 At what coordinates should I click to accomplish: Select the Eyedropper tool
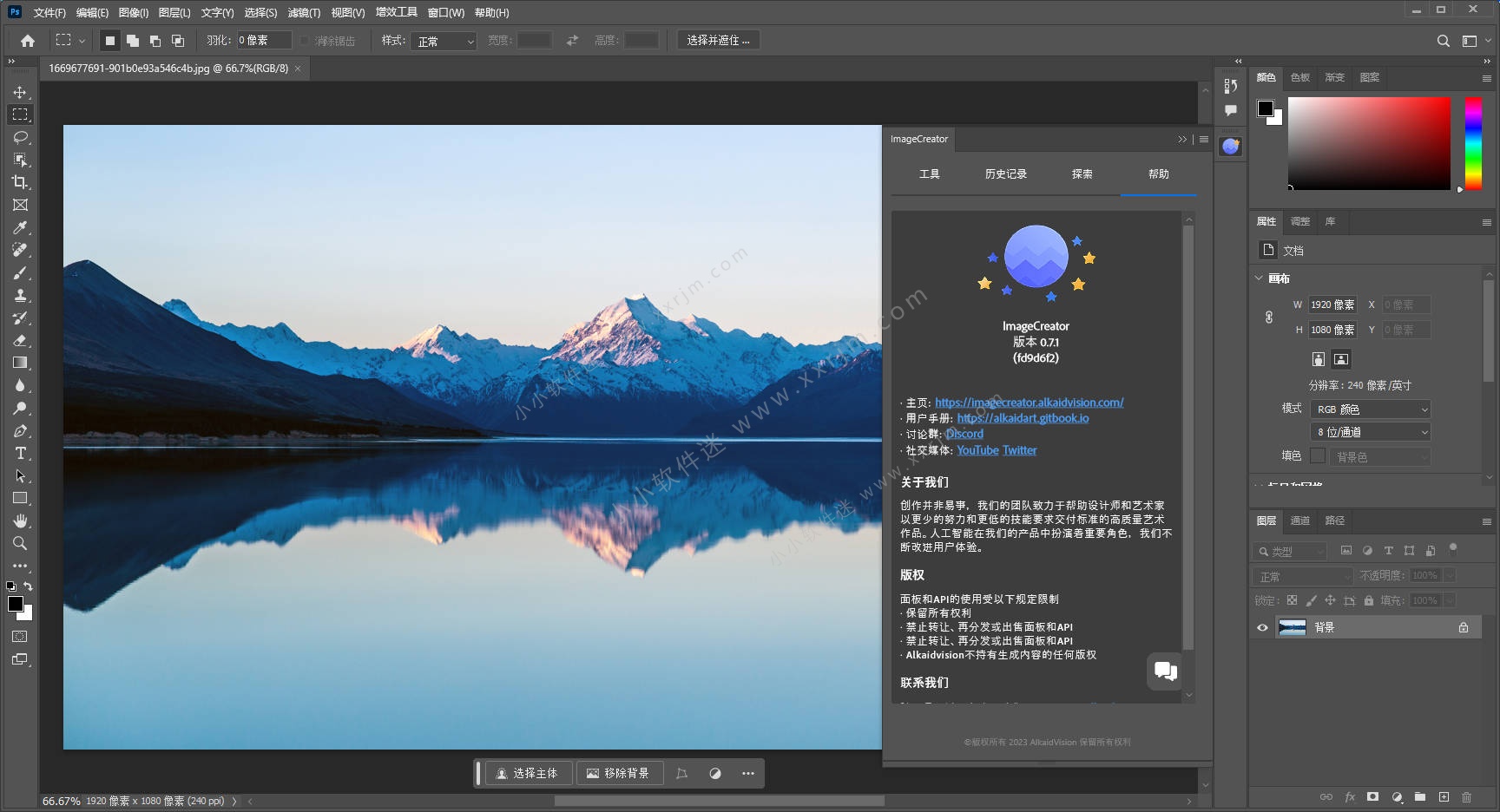20,227
